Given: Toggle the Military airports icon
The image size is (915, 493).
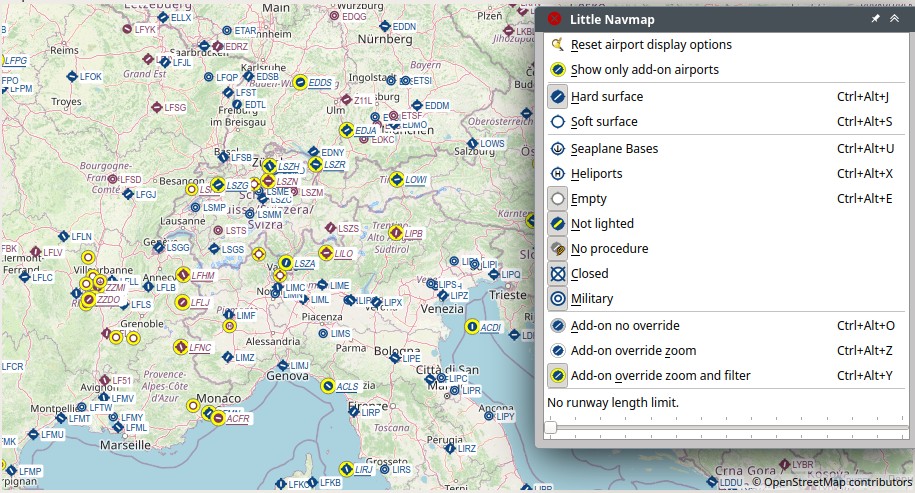Looking at the screenshot, I should click(x=558, y=299).
